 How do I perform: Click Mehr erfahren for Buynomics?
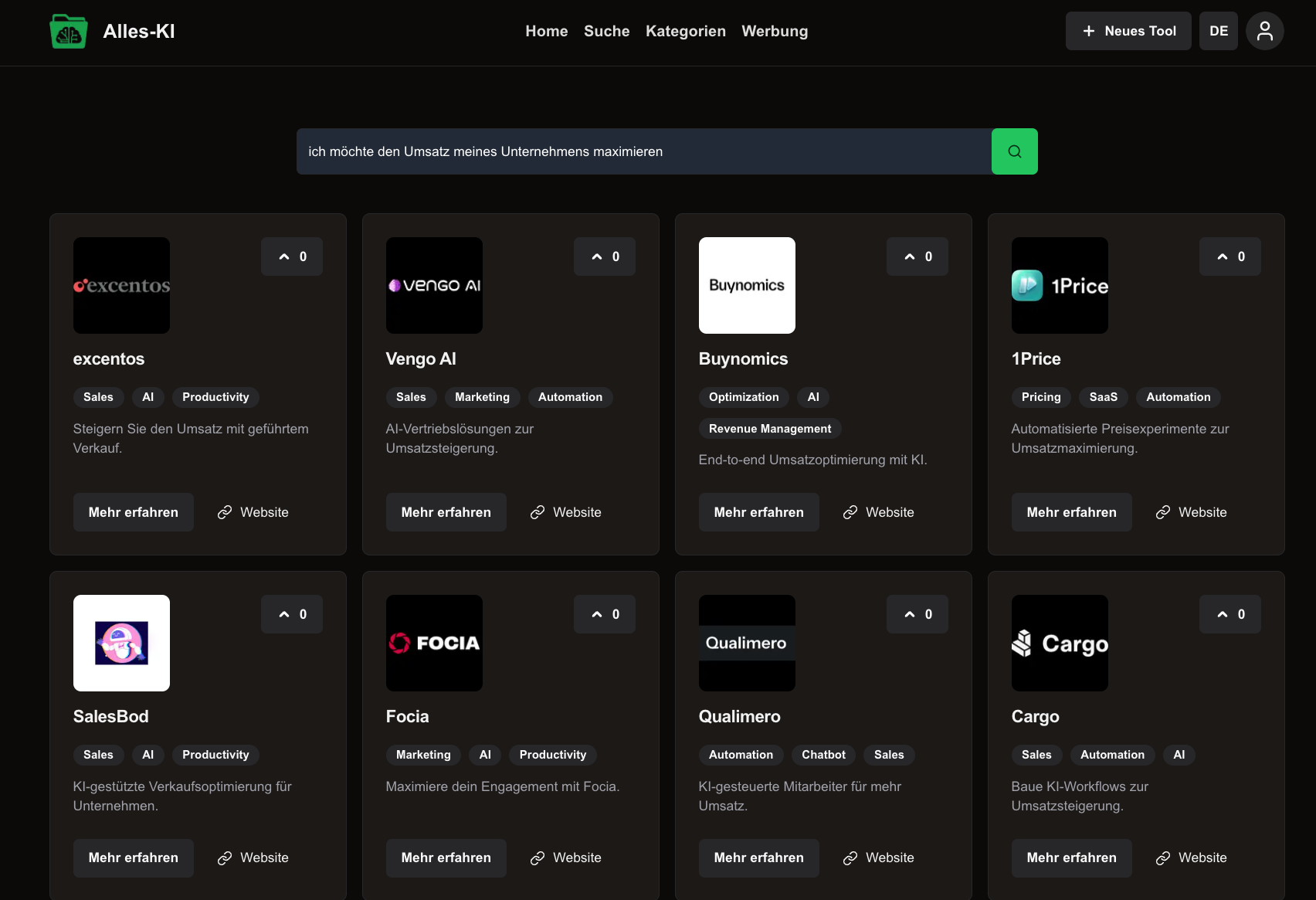(759, 512)
